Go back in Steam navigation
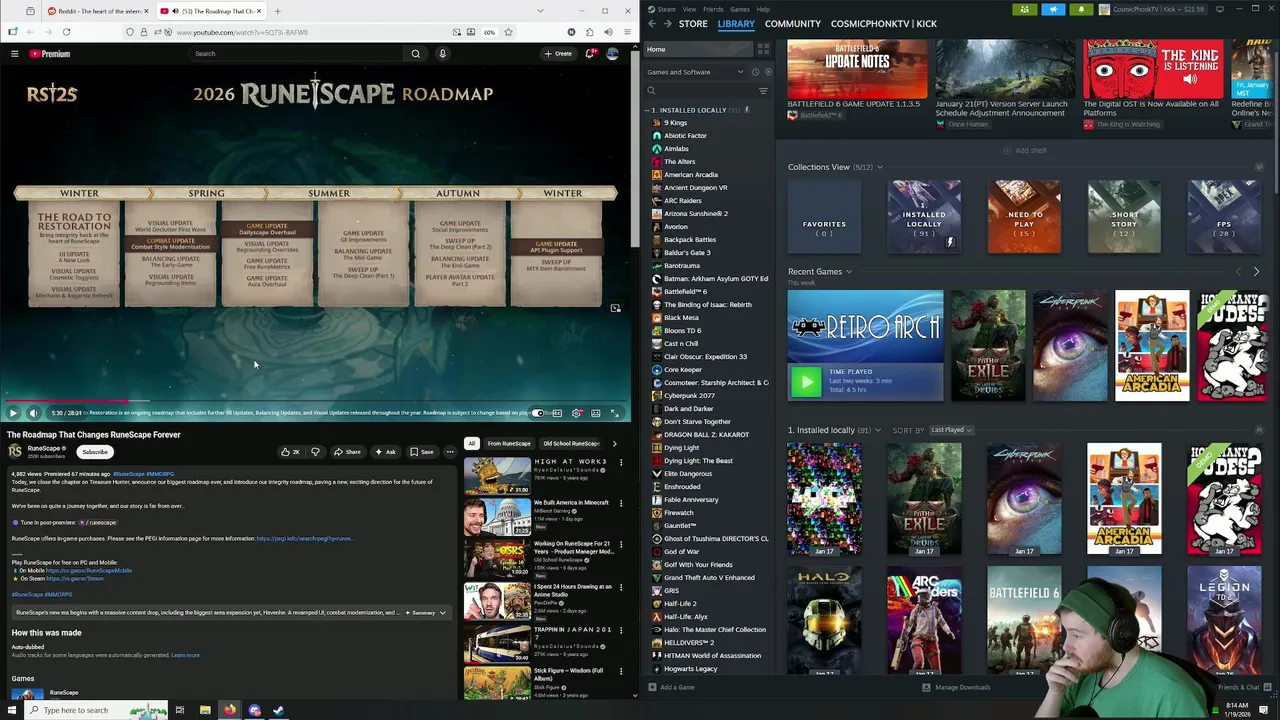 click(x=652, y=24)
